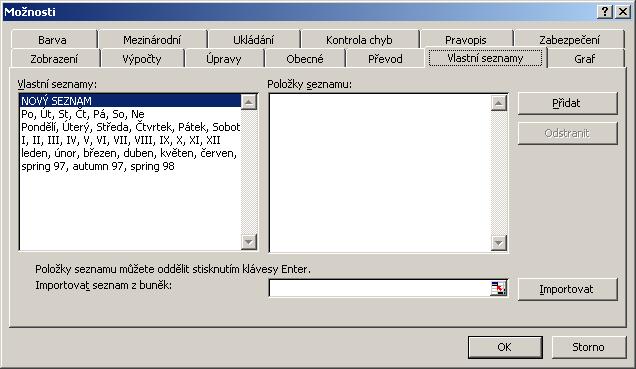Select the Vlastní seznamy tab
636x369 pixels.
485,58
